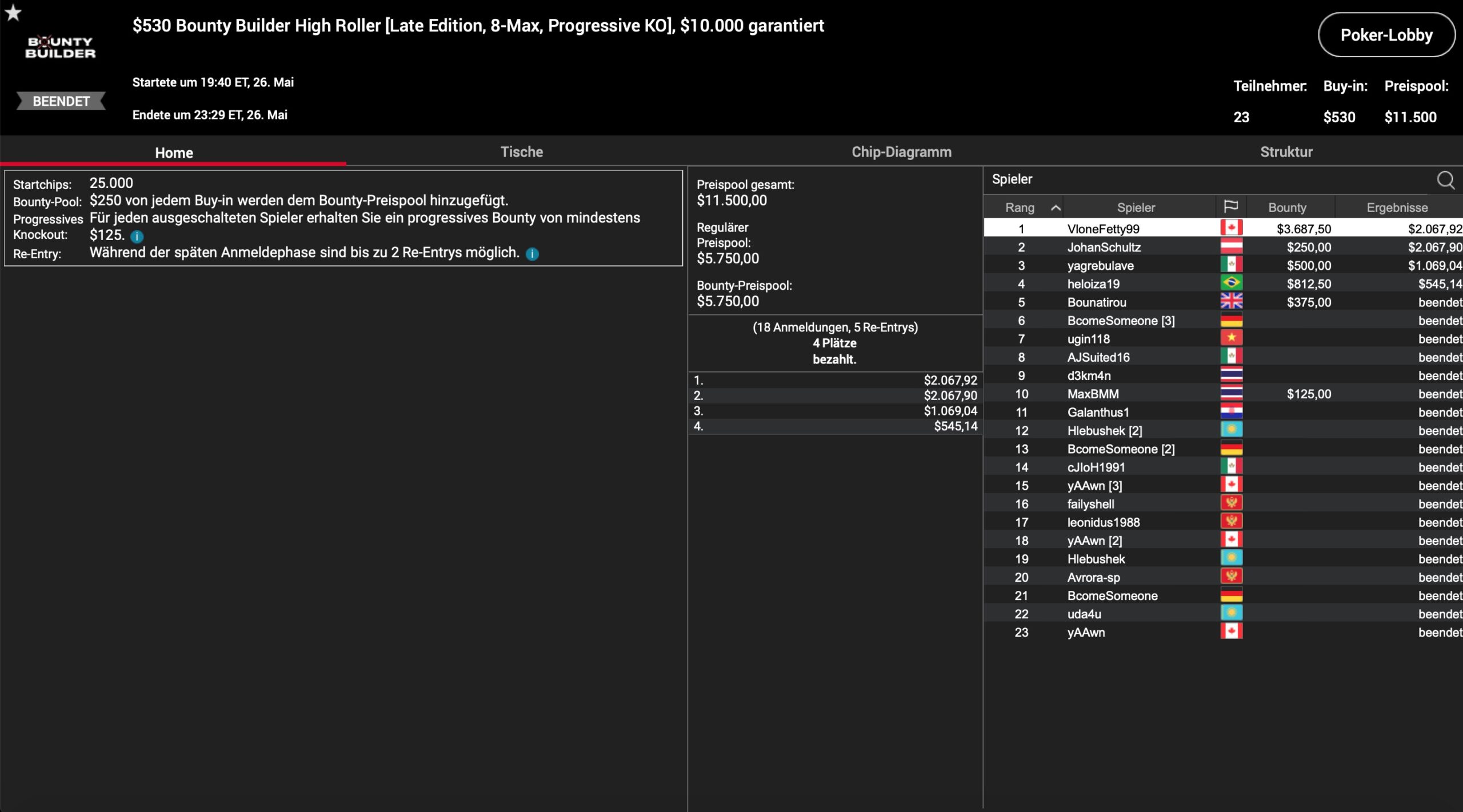Click the Bounty Builder logo
The height and width of the screenshot is (812, 1463).
point(61,47)
